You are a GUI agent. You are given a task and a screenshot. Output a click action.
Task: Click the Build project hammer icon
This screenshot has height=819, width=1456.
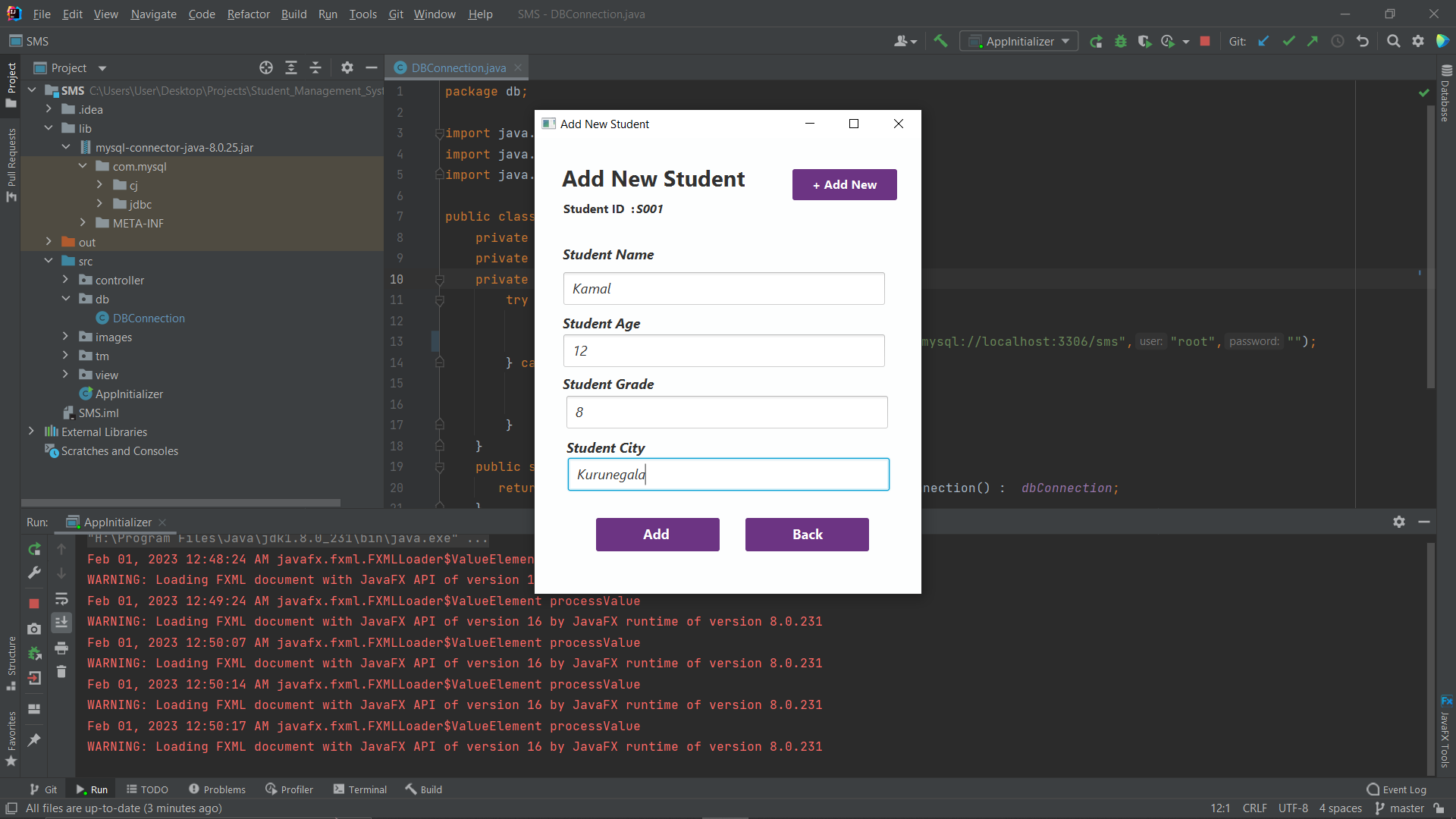pyautogui.click(x=940, y=41)
